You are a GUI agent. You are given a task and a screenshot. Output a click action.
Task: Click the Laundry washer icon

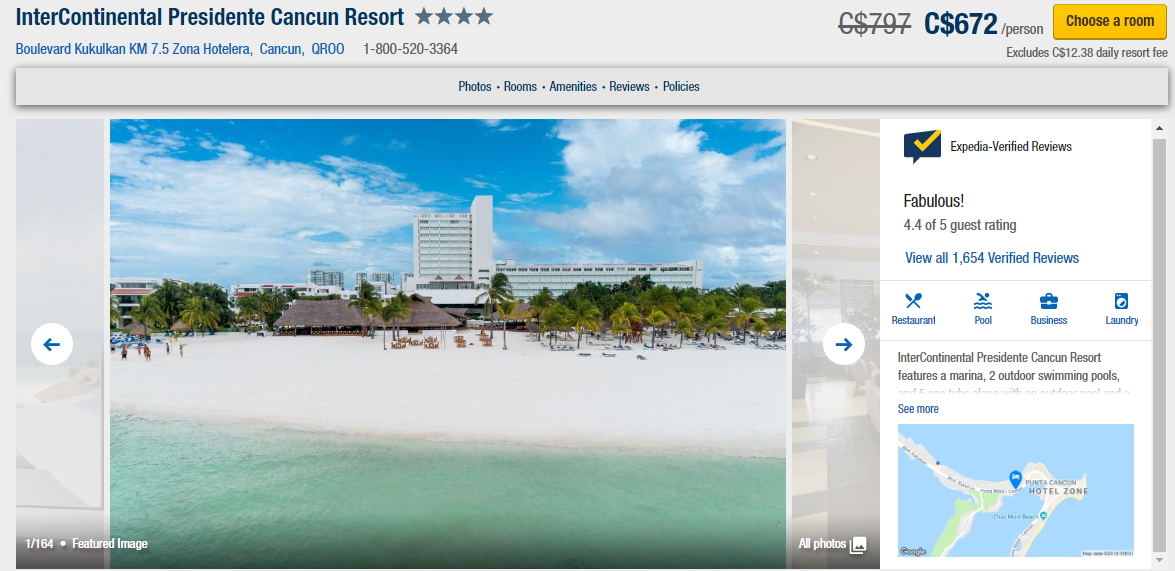point(1121,301)
